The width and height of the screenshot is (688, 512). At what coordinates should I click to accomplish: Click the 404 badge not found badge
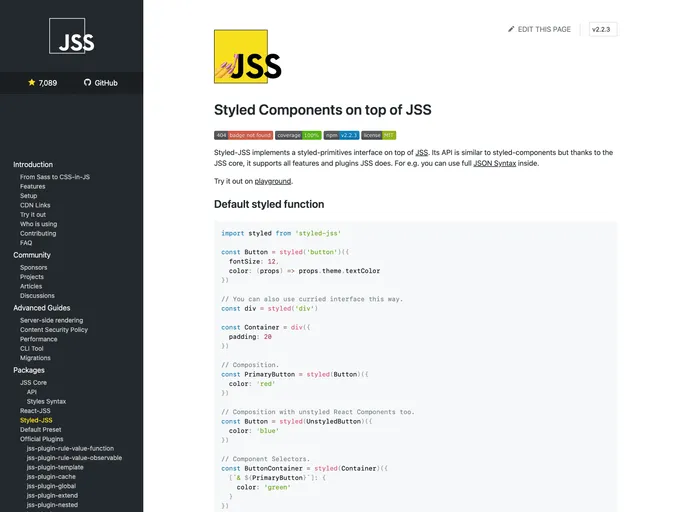click(x=244, y=135)
